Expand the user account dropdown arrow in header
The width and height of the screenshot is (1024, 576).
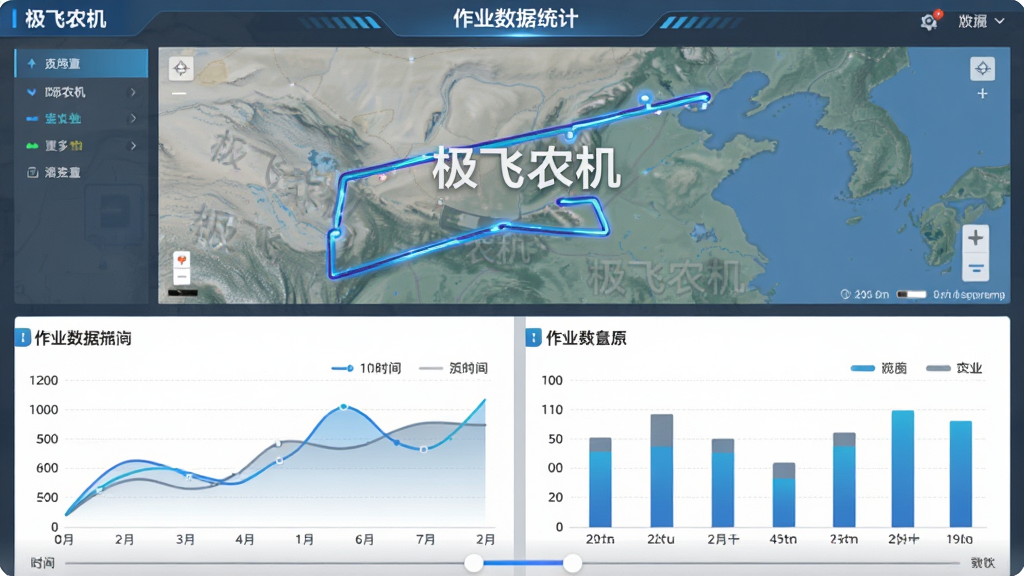[999, 22]
